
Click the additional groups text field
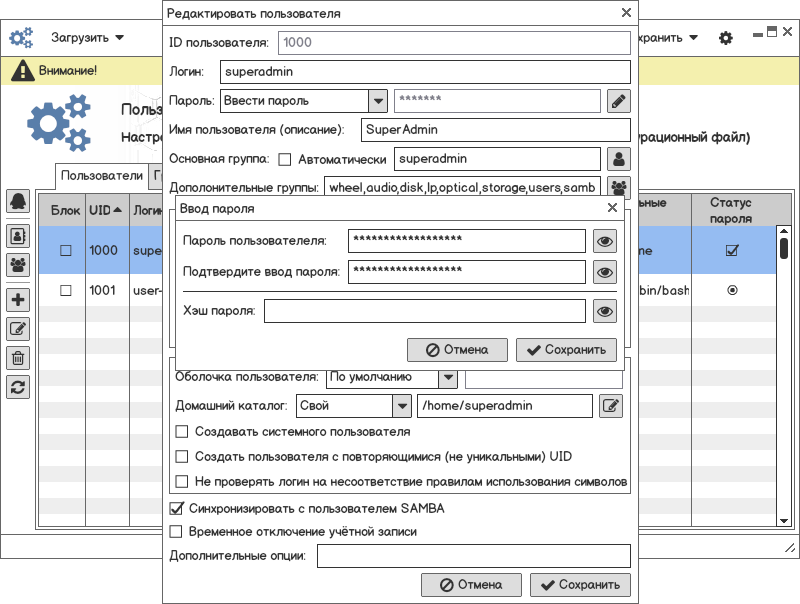(462, 187)
